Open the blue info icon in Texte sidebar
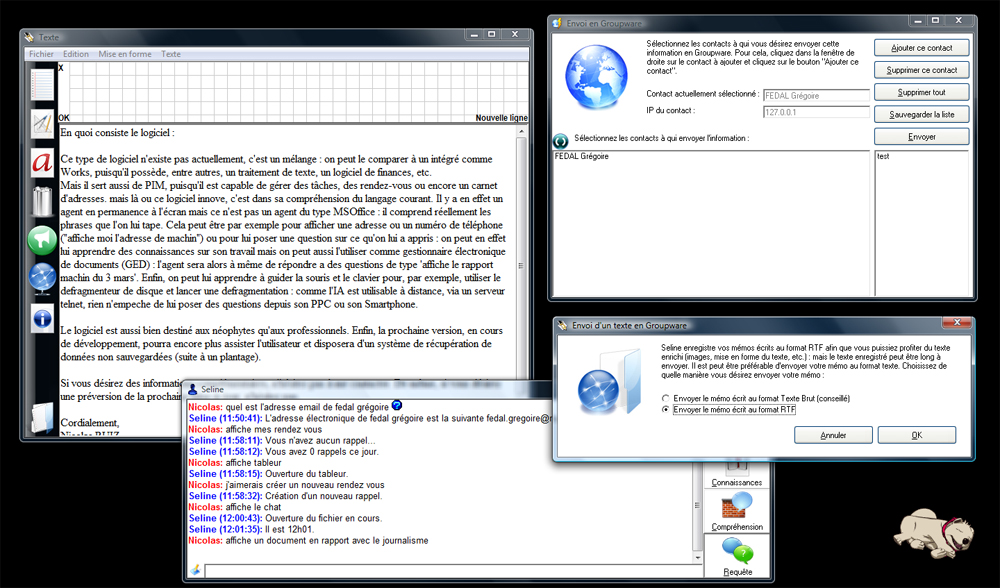 click(x=42, y=318)
